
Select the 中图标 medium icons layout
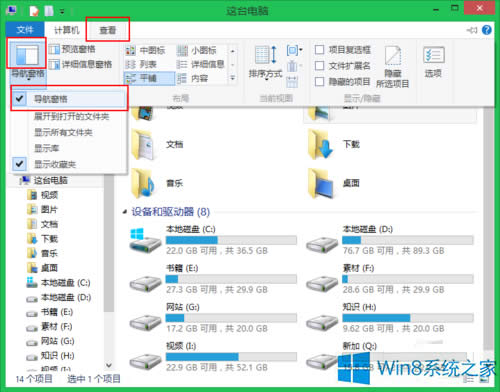click(146, 50)
